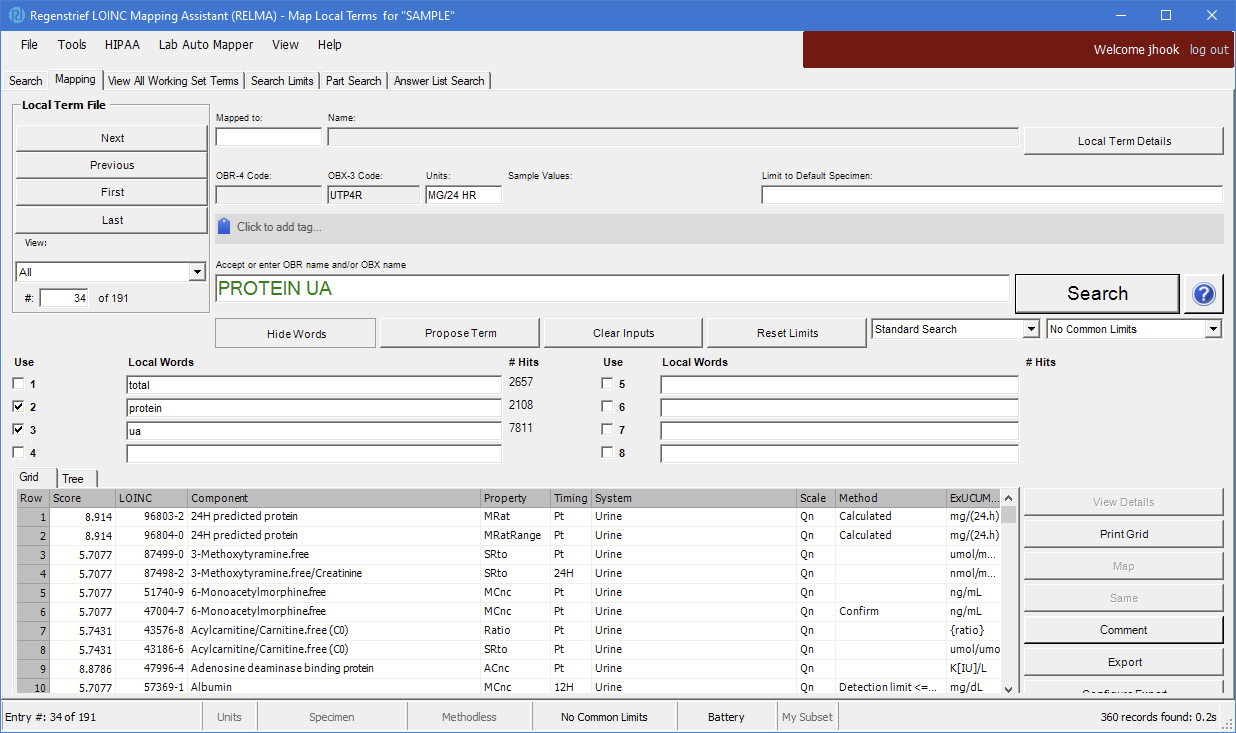Viewport: 1236px width, 733px height.
Task: Select row 10 Albumin in the grid
Action: [508, 687]
